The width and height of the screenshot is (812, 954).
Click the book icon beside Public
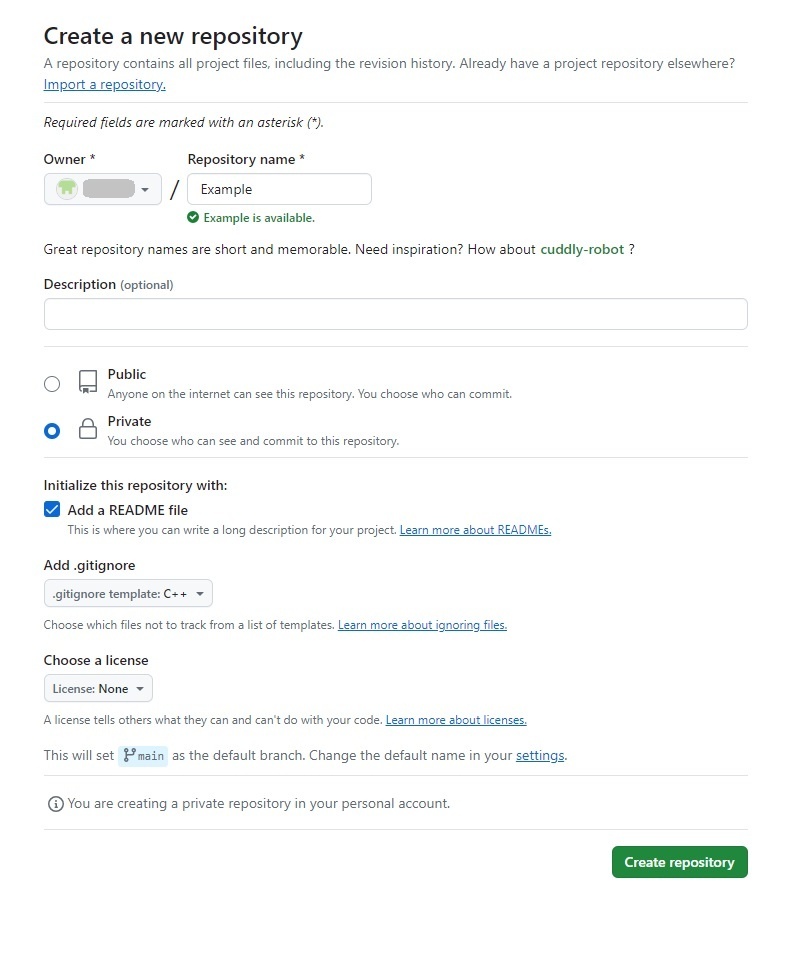pyautogui.click(x=87, y=382)
